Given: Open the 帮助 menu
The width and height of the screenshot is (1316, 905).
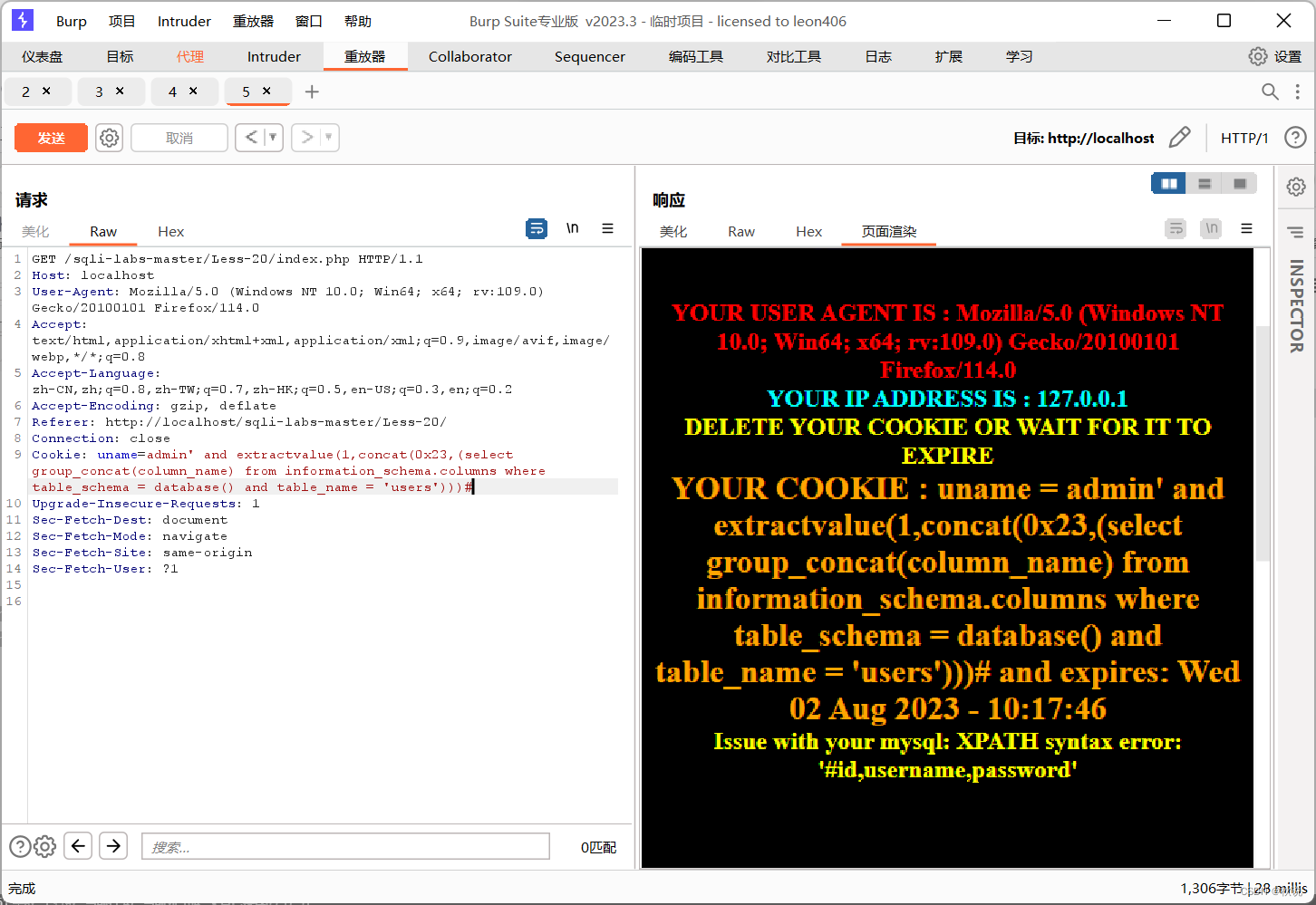Looking at the screenshot, I should [358, 21].
